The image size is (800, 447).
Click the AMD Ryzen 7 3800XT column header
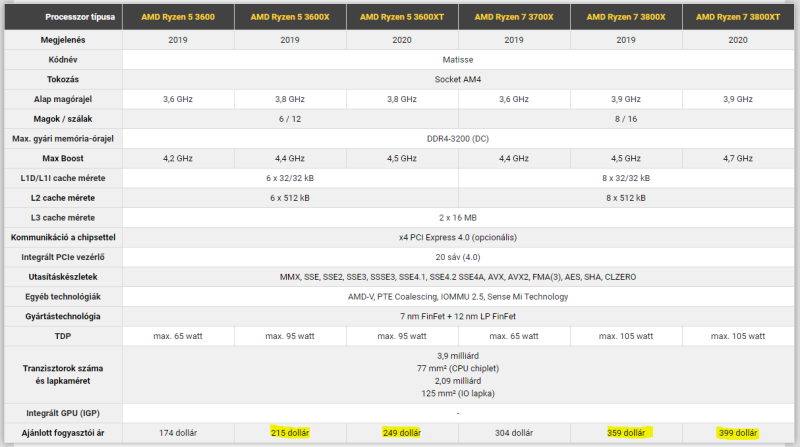738,17
